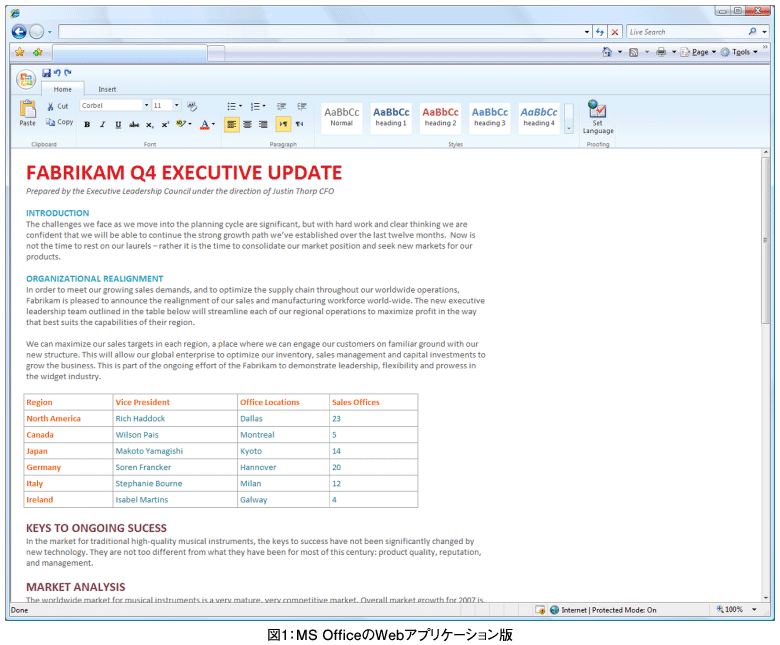Click the new tab button

coord(216,52)
